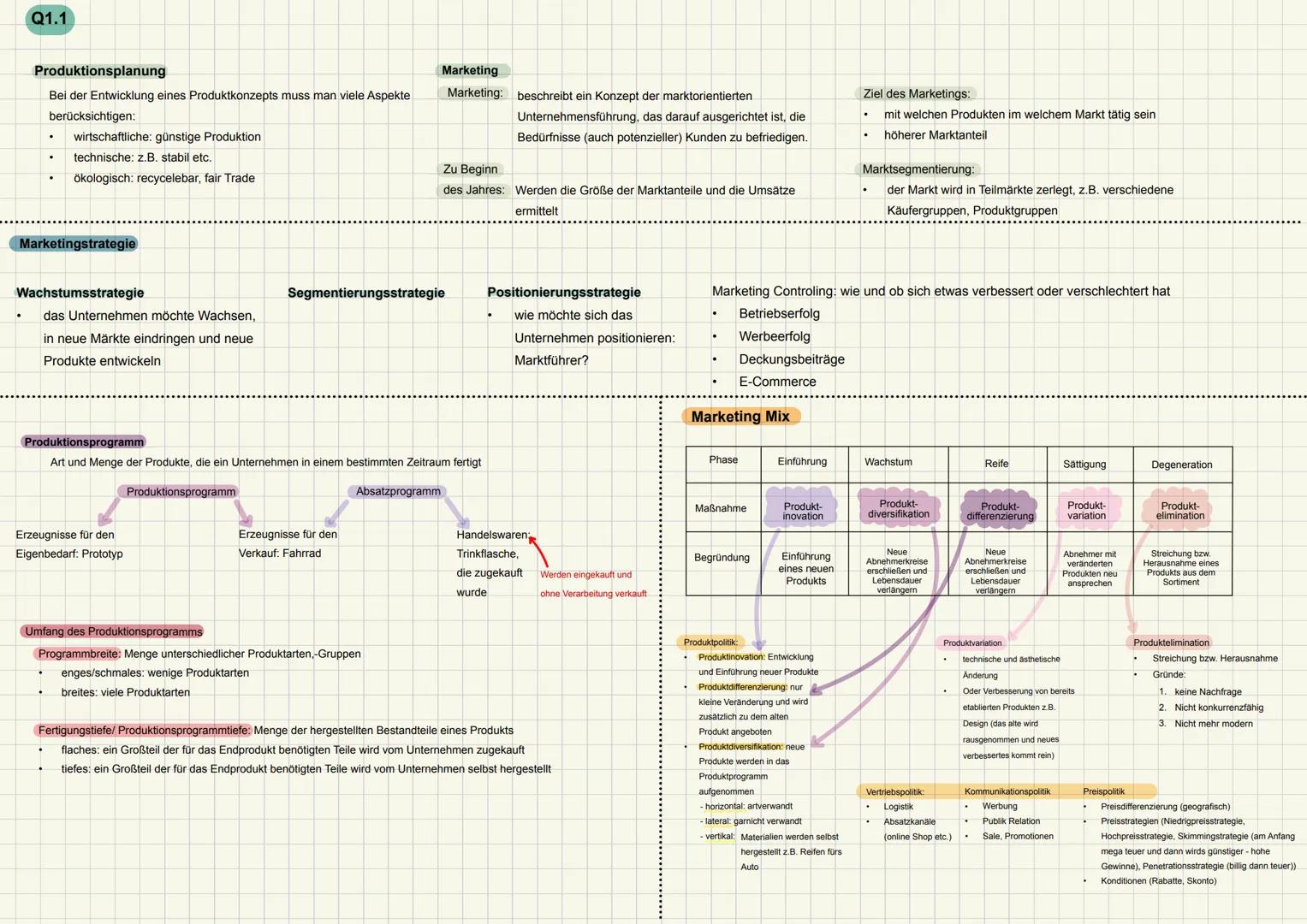Viewport: 1307px width, 924px height.
Task: Select the Produktinovation bubble in table
Action: [802, 511]
